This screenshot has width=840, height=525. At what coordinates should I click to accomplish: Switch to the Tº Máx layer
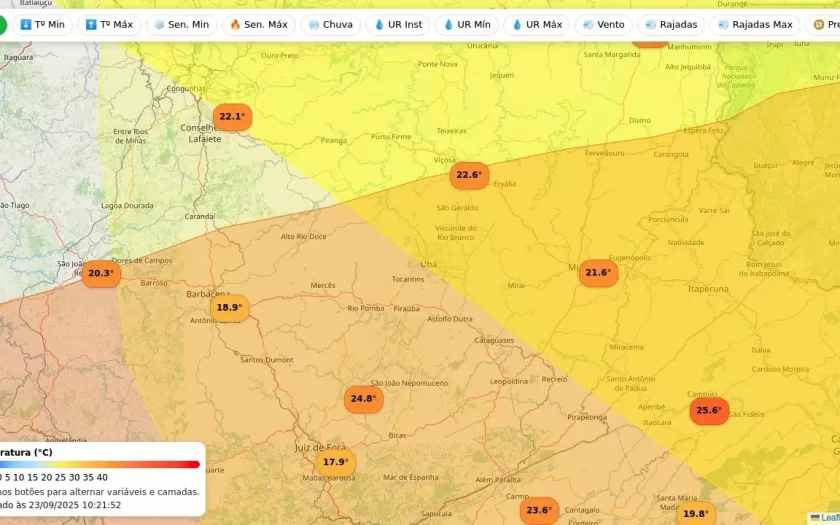click(109, 24)
